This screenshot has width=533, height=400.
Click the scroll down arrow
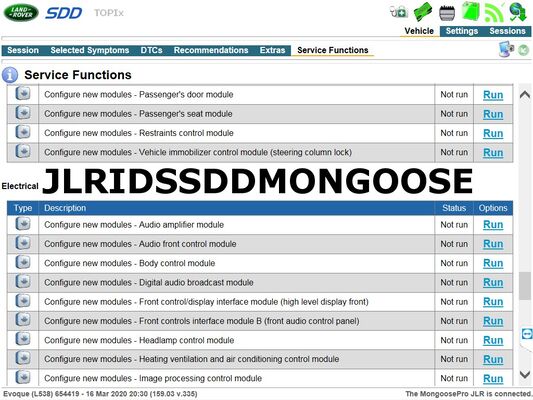click(x=525, y=375)
